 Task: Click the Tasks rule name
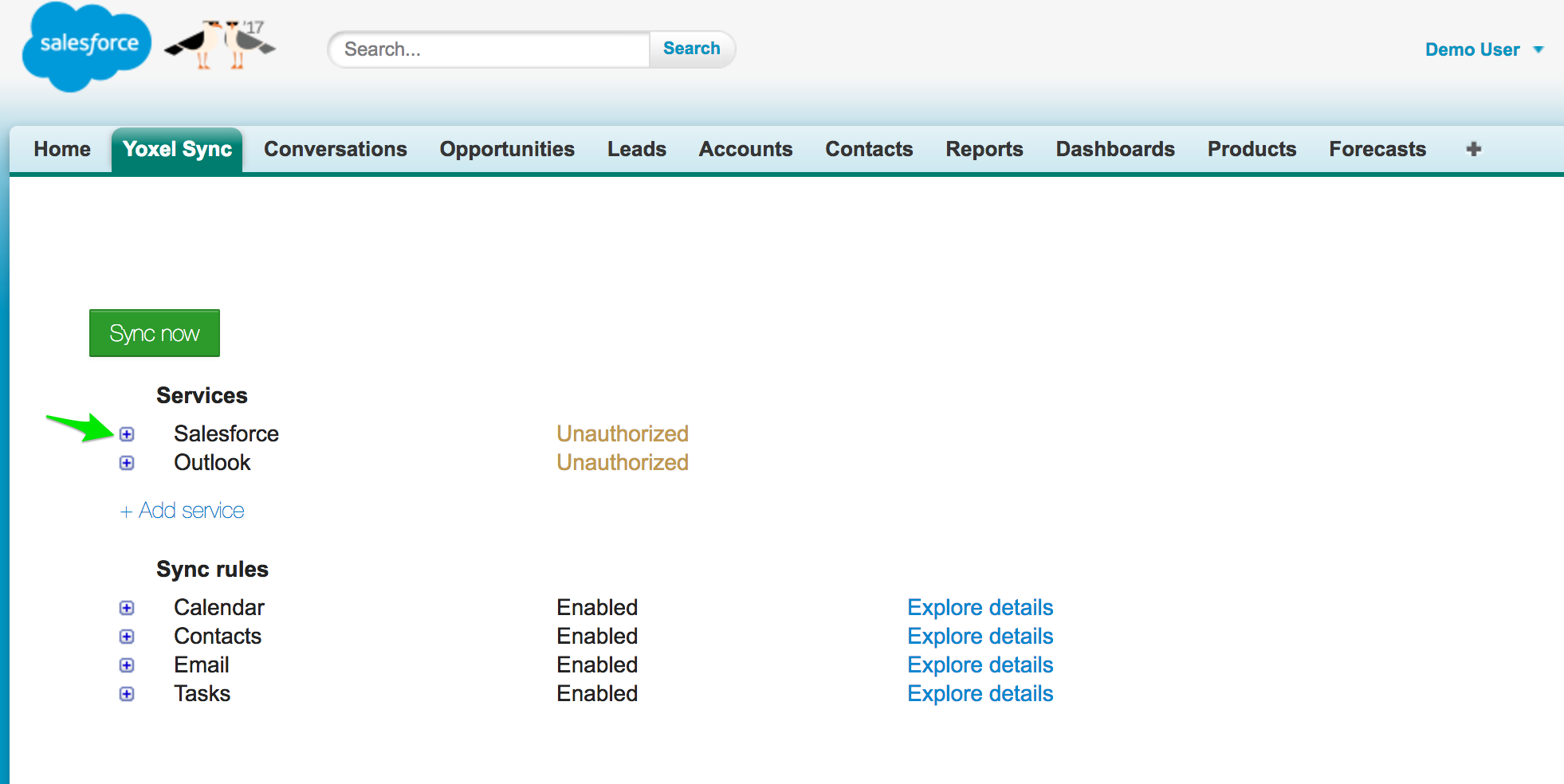(202, 694)
